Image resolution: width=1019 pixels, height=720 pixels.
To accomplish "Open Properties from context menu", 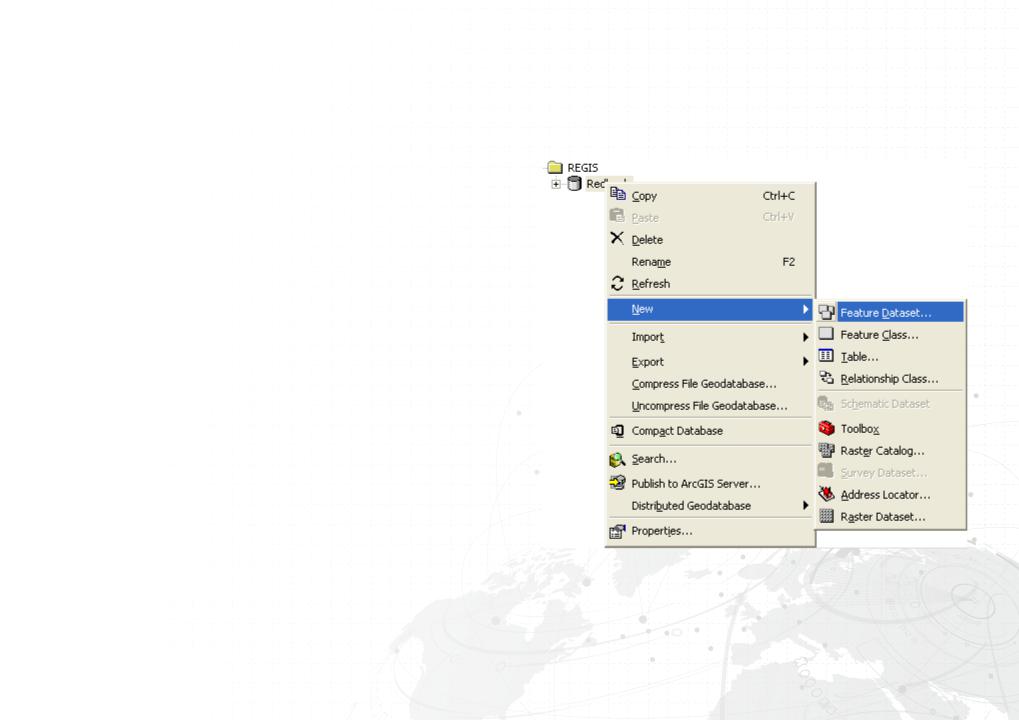I will point(710,531).
